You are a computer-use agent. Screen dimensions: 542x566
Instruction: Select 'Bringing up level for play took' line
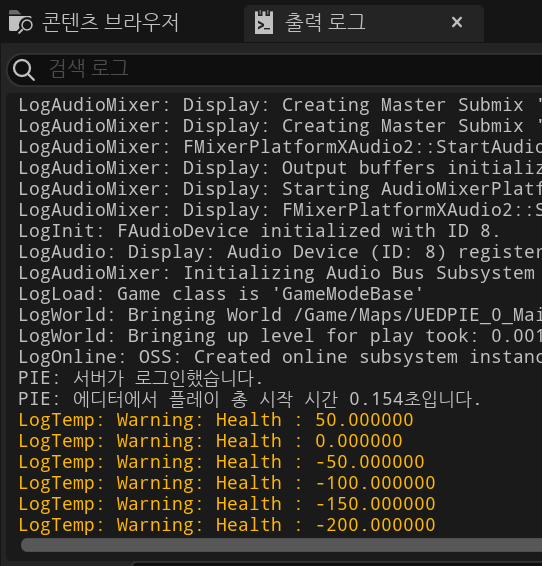pos(280,336)
